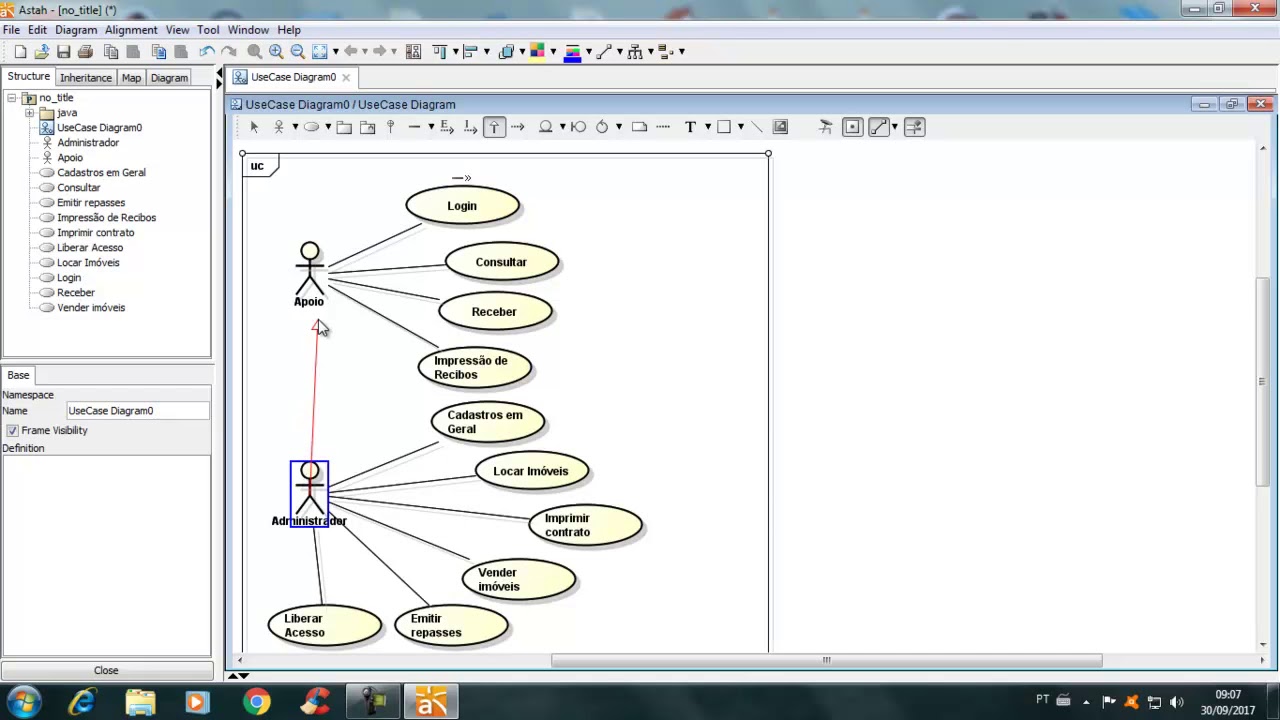Screen dimensions: 1280x720
Task: Open the Diagram menu
Action: 76,30
